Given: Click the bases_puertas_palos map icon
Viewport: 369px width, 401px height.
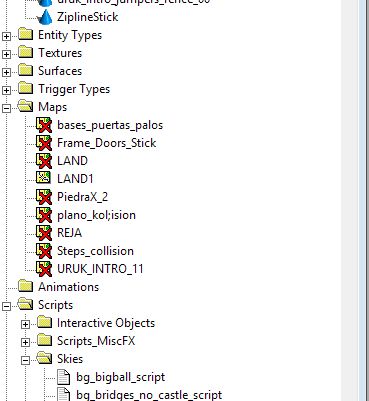Looking at the screenshot, I should click(x=44, y=125).
